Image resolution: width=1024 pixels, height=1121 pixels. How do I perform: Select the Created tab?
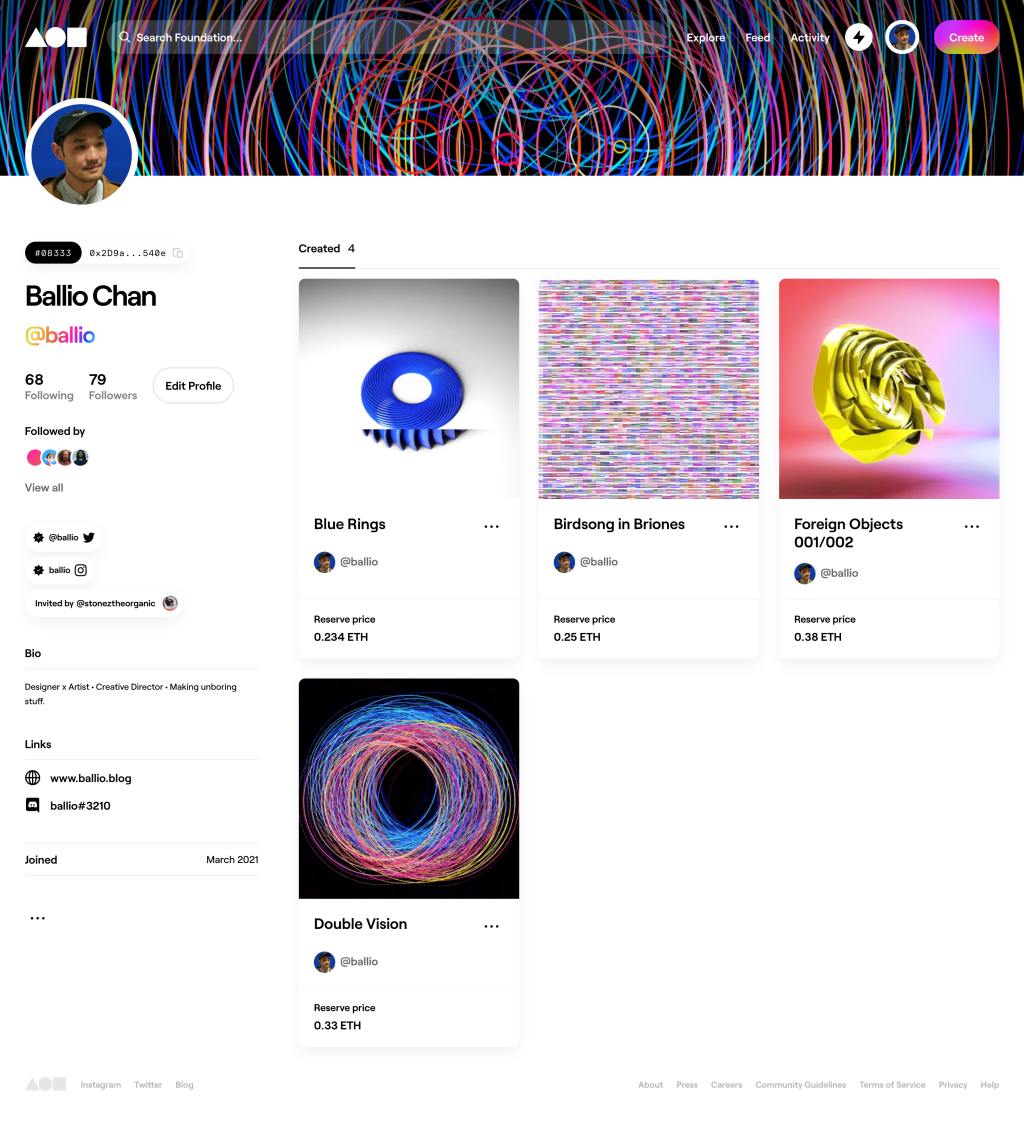[x=327, y=249]
